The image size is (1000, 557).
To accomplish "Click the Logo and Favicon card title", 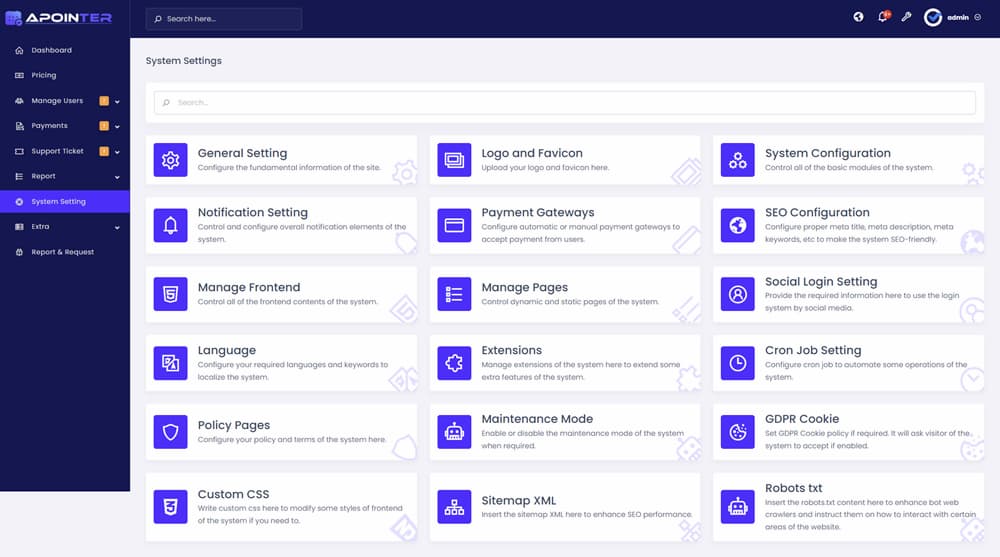I will pos(532,153).
